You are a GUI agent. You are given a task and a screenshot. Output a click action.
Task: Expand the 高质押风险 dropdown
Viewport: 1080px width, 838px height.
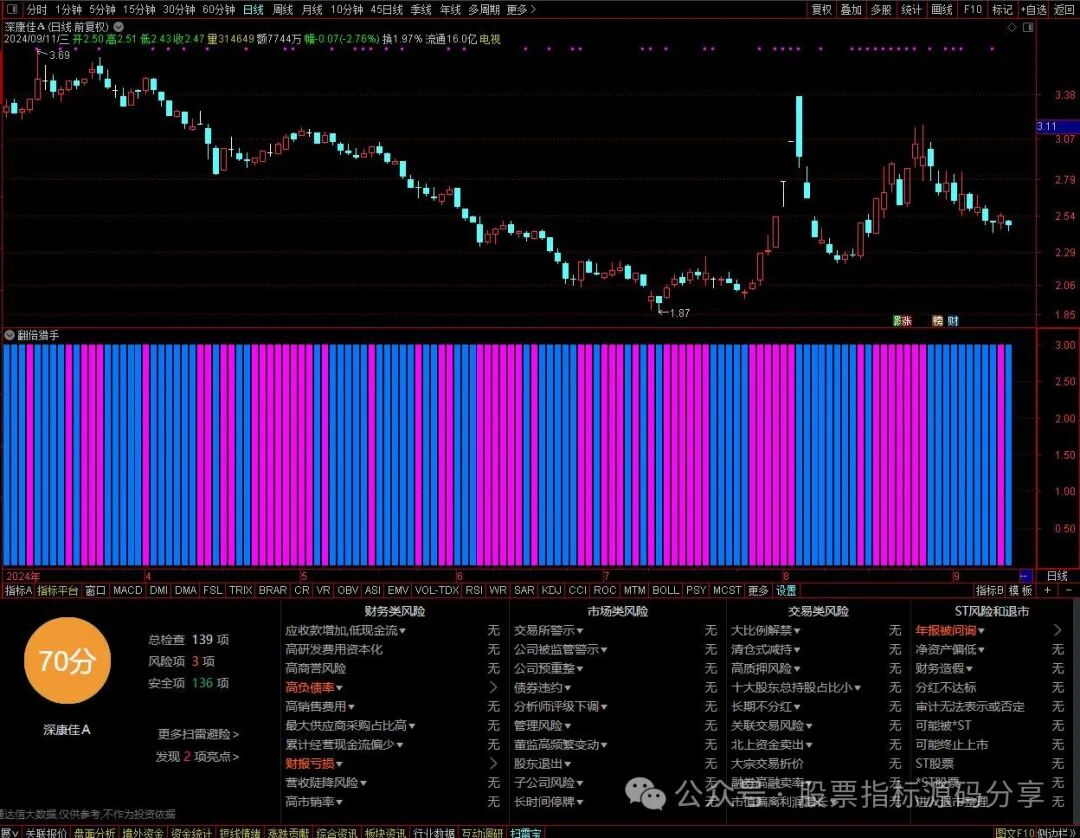(x=797, y=669)
